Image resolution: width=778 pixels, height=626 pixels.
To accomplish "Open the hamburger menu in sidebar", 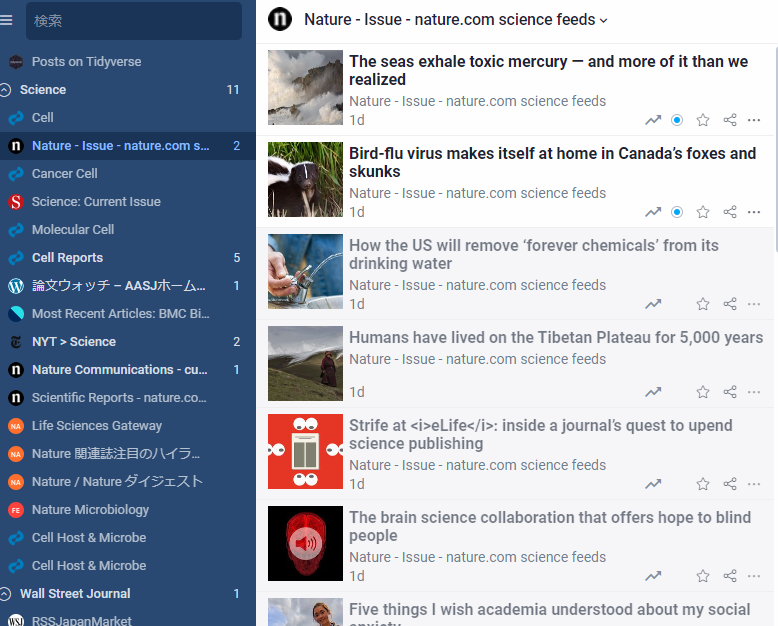I will click(7, 20).
